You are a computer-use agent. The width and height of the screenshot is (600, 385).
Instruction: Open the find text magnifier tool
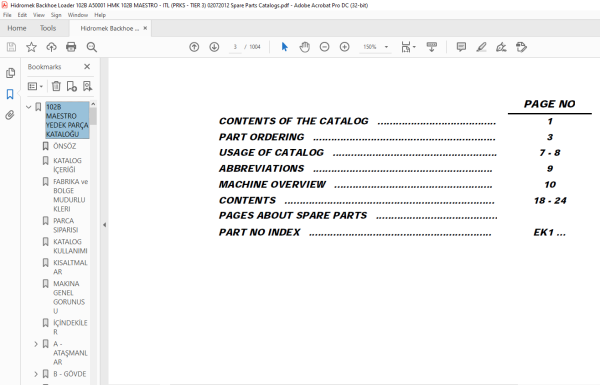click(x=91, y=47)
